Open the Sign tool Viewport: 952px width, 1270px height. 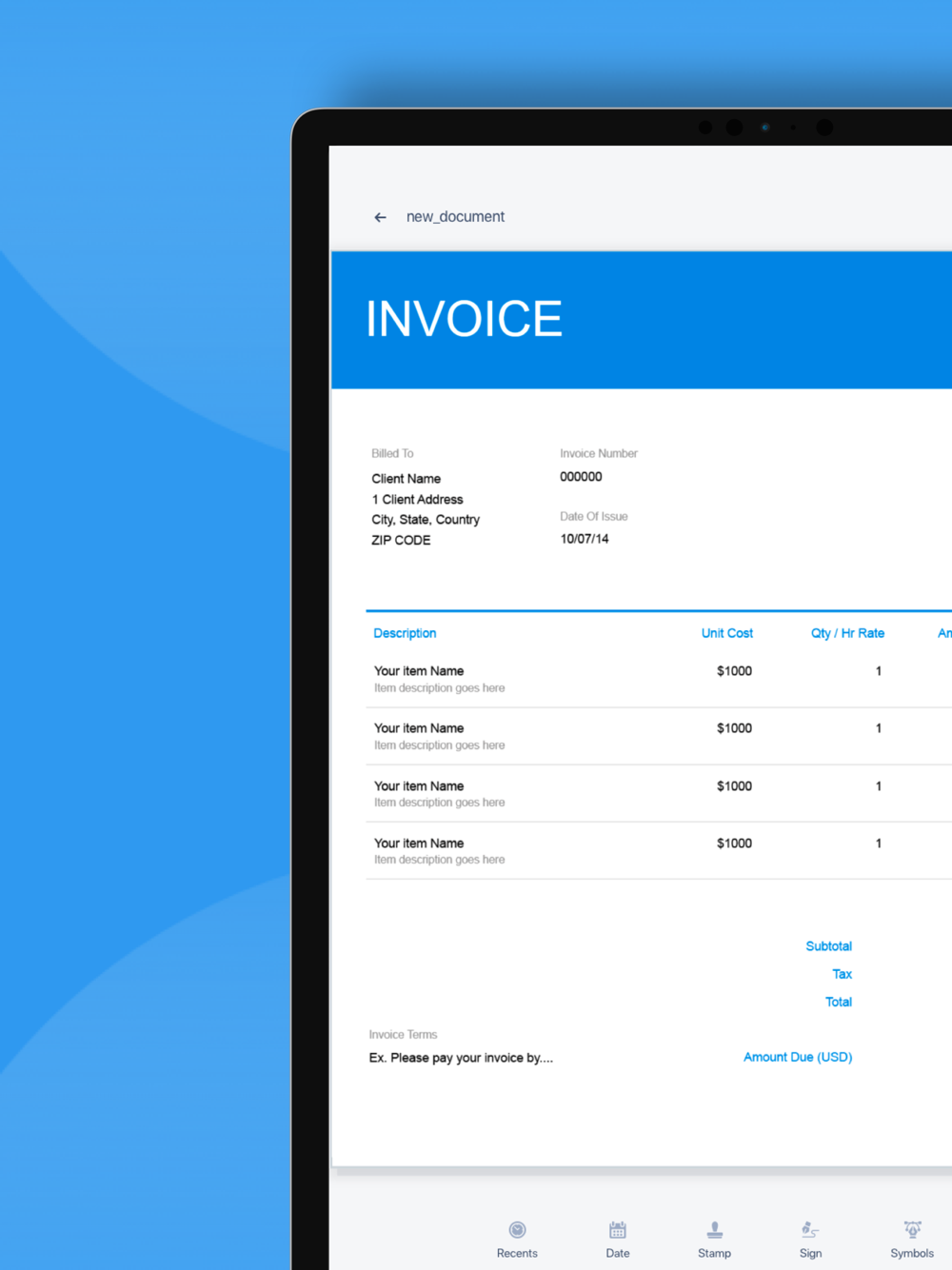coord(810,1240)
